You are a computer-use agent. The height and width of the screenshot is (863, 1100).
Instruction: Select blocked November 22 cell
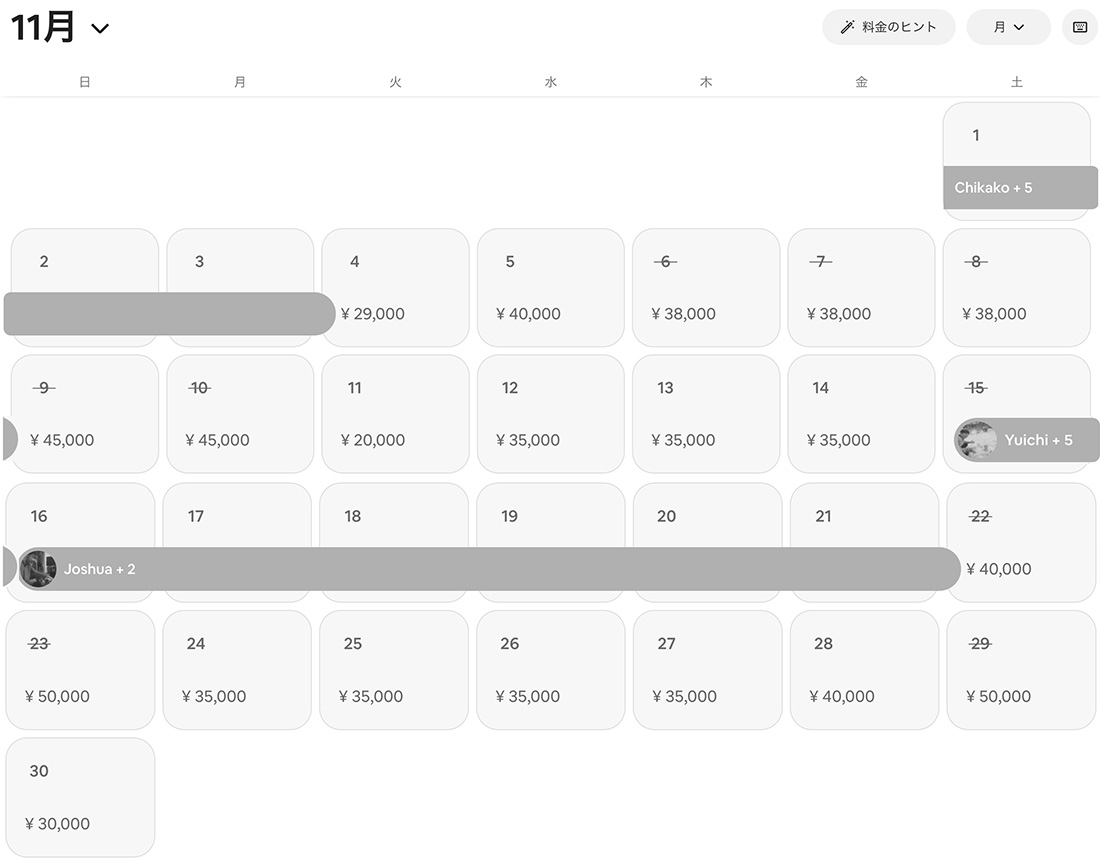click(1021, 542)
